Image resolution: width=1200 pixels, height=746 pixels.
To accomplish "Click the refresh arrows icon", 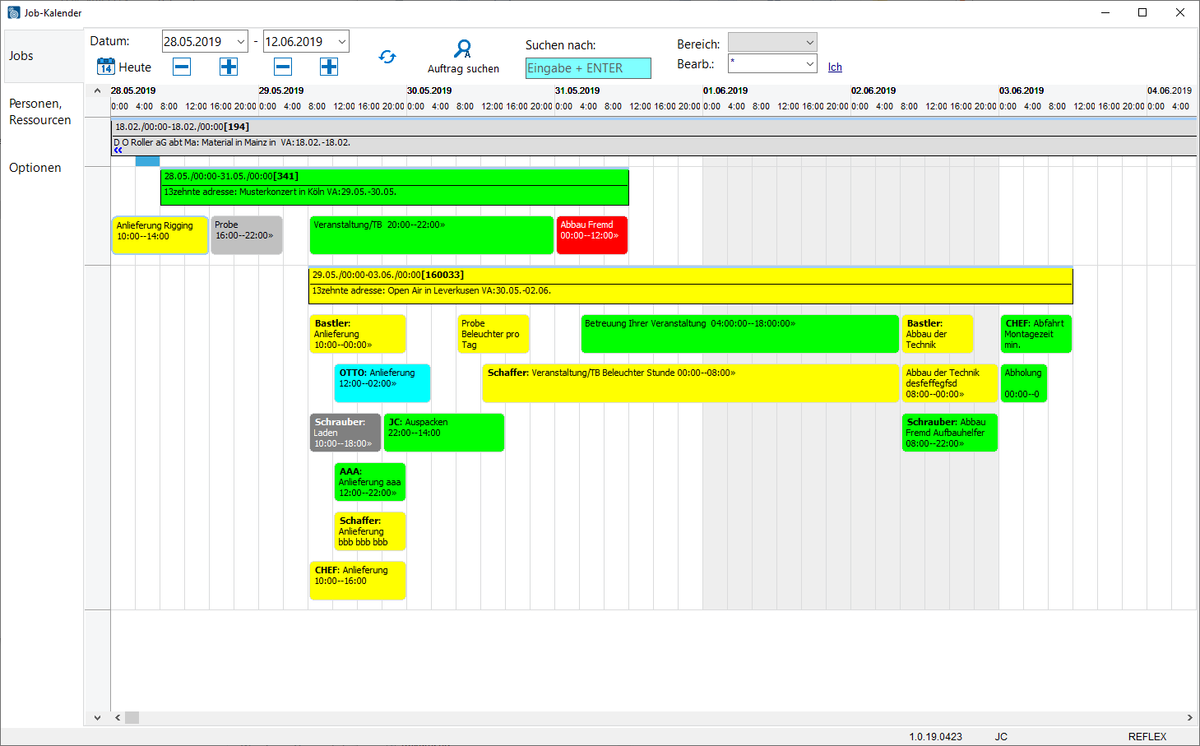I will point(387,57).
